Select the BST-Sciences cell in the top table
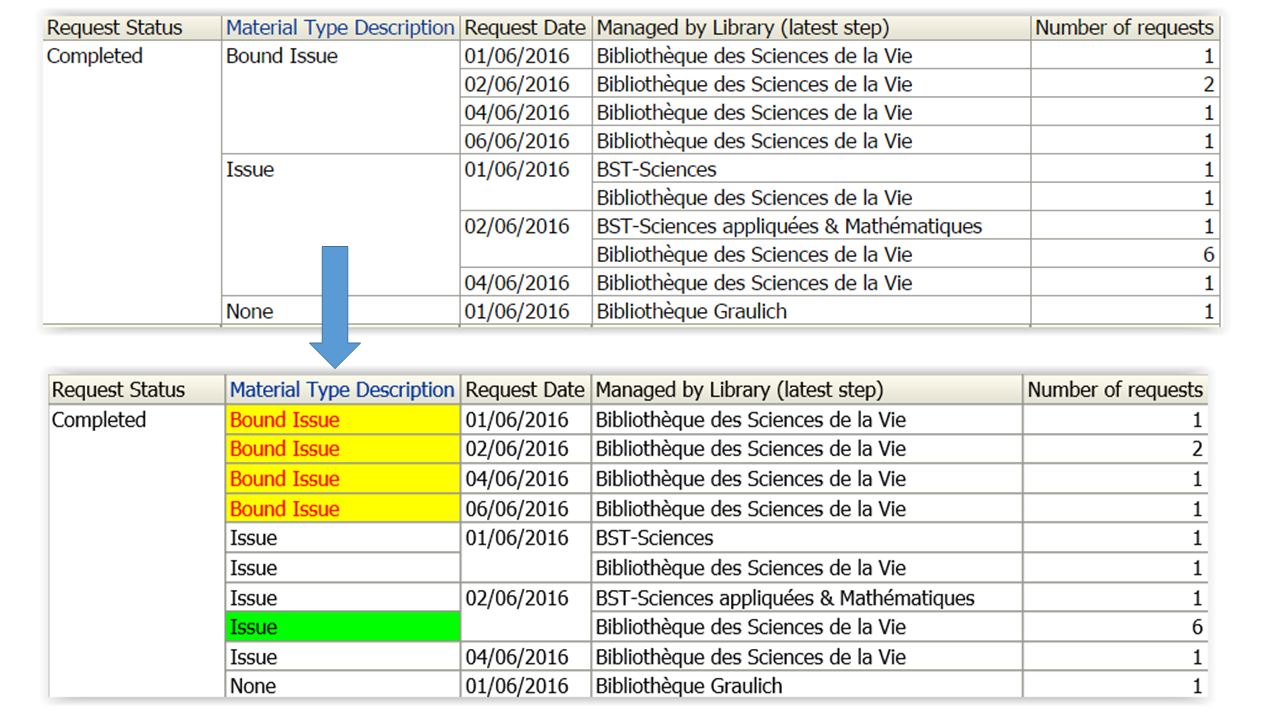 (811, 169)
